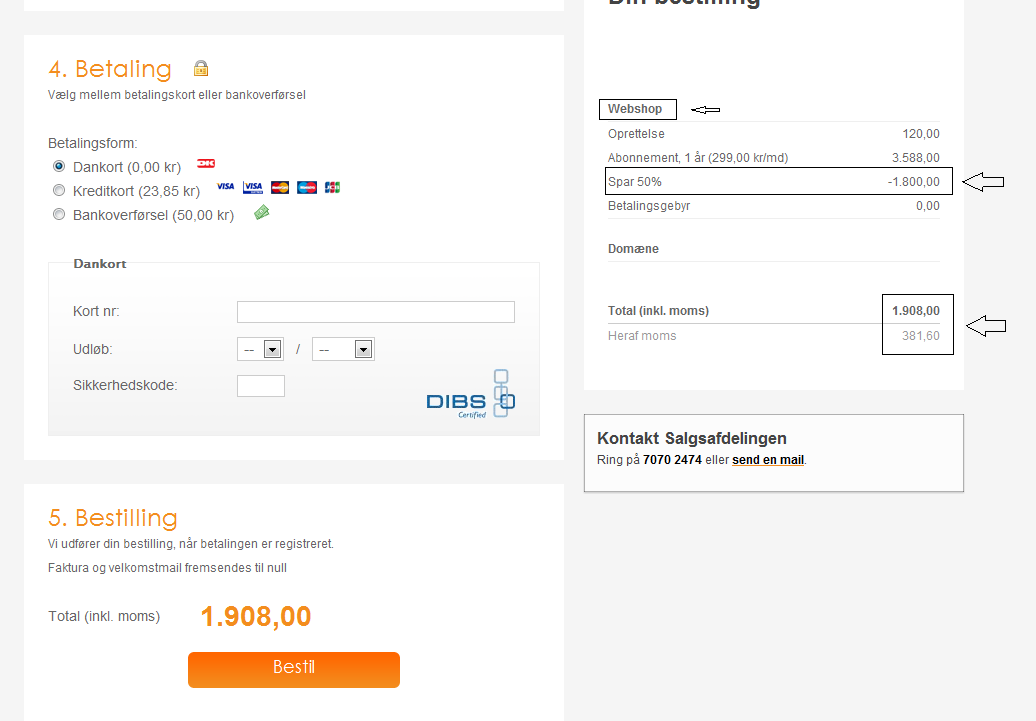Click the Webshop heading in order summary
Viewport: 1036px width, 721px height.
637,109
